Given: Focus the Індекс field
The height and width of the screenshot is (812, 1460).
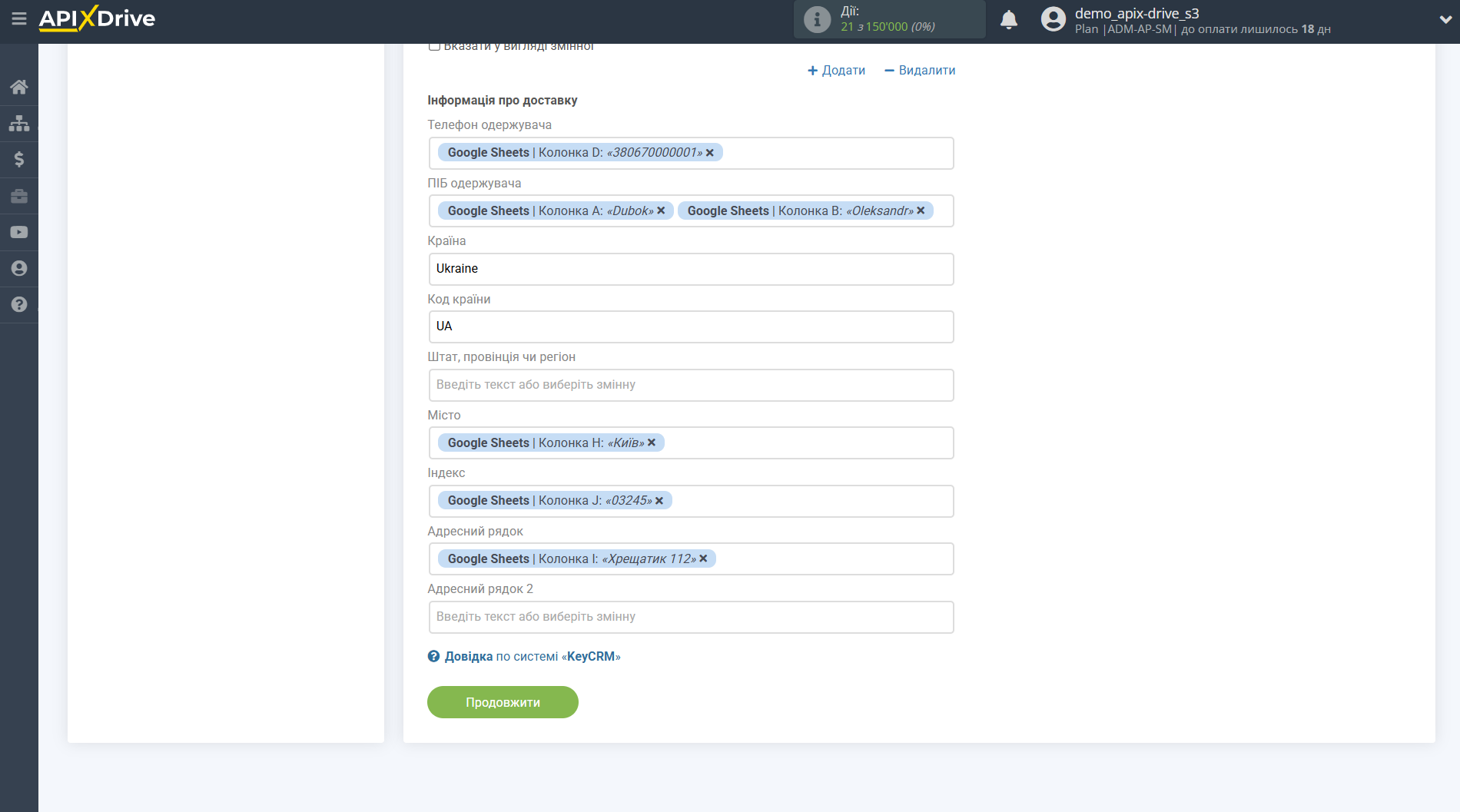Looking at the screenshot, I should 691,501.
